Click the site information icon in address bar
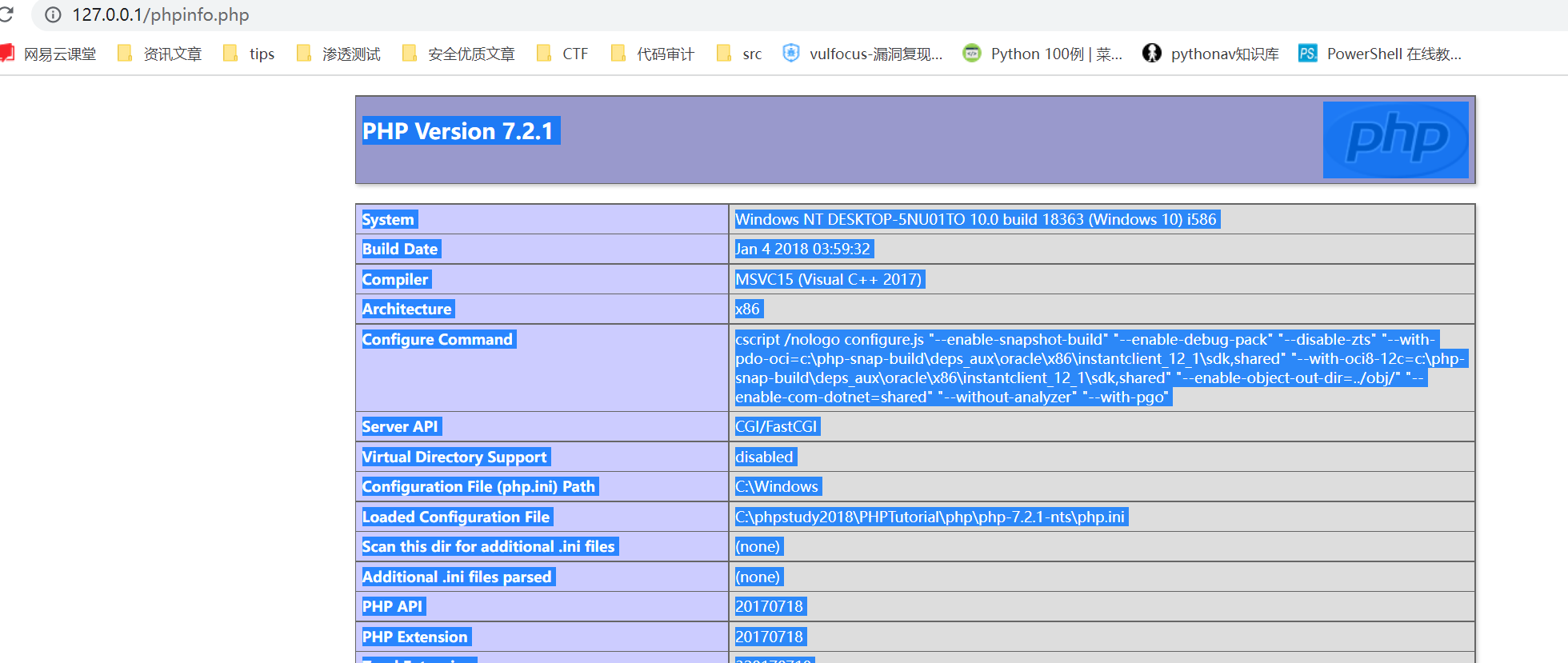Screen dimensions: 1568x663 53,14
